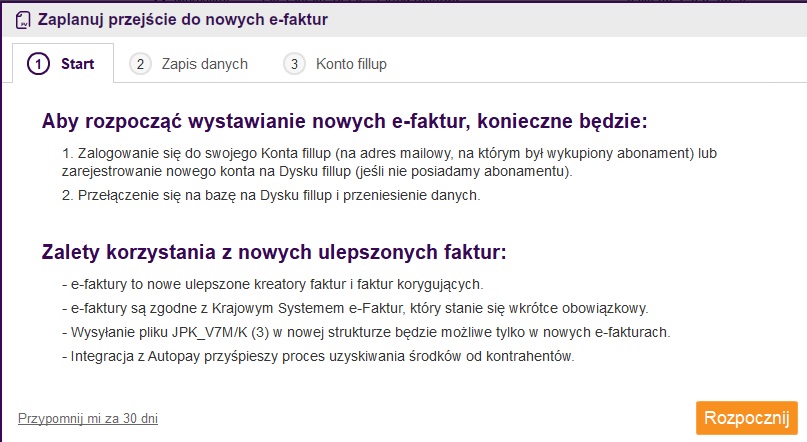This screenshot has height=442, width=807.
Task: Click line mentioning Krajowym Systemem e-Faktur
Action: (x=355, y=308)
